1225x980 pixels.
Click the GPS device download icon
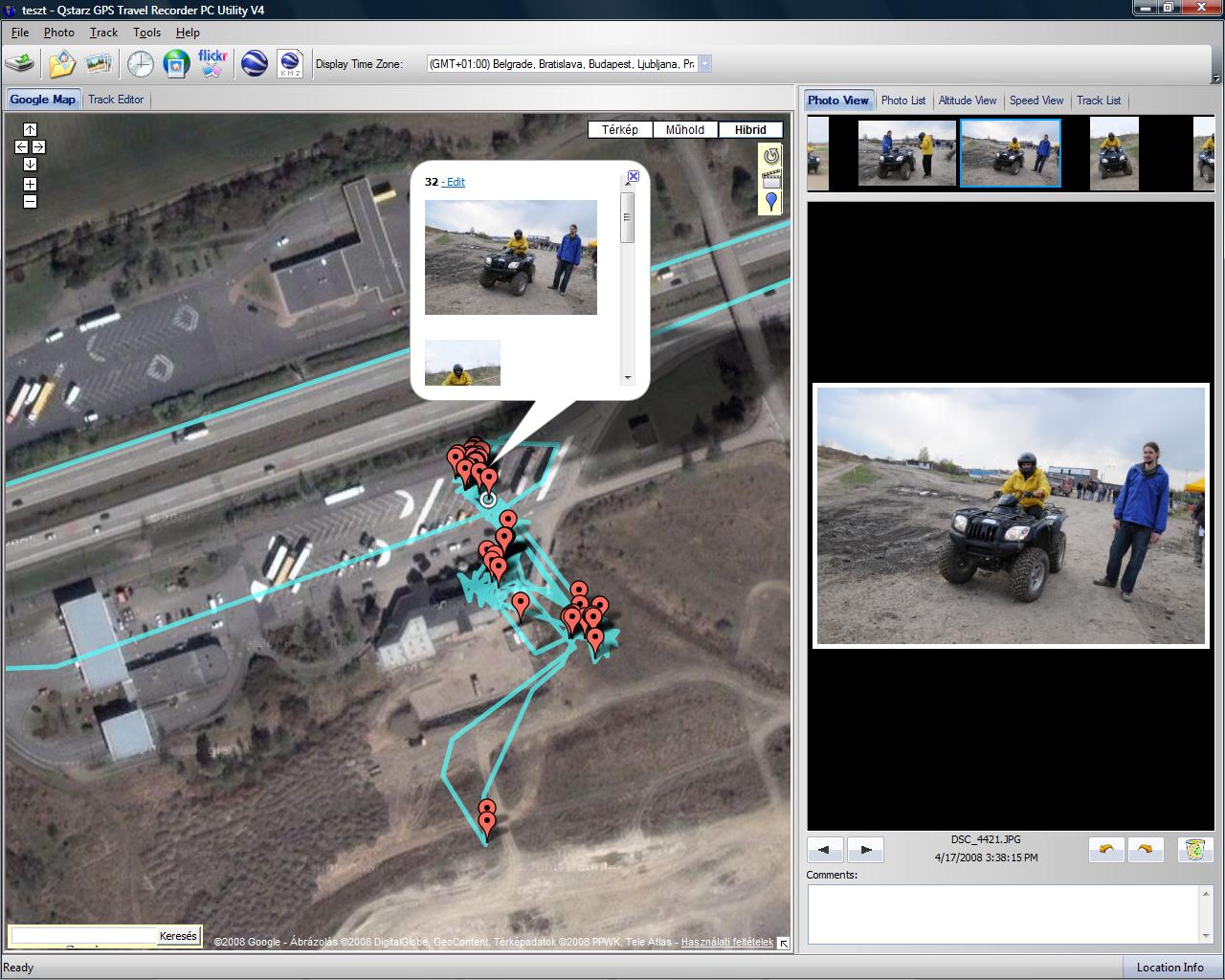click(x=20, y=64)
